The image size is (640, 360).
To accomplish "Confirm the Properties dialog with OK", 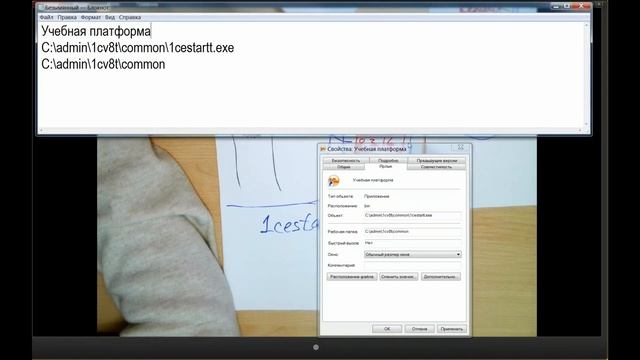I will pos(387,329).
